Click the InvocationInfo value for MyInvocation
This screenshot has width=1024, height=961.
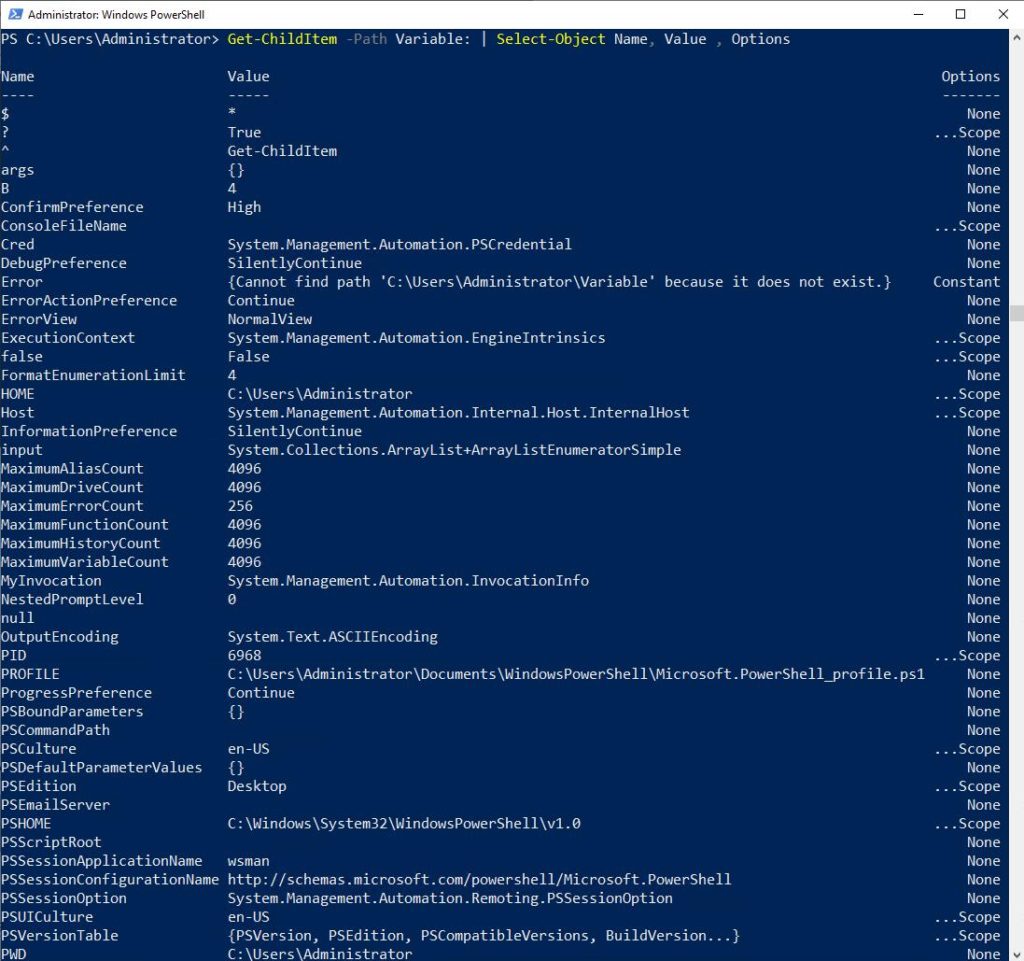click(x=408, y=581)
